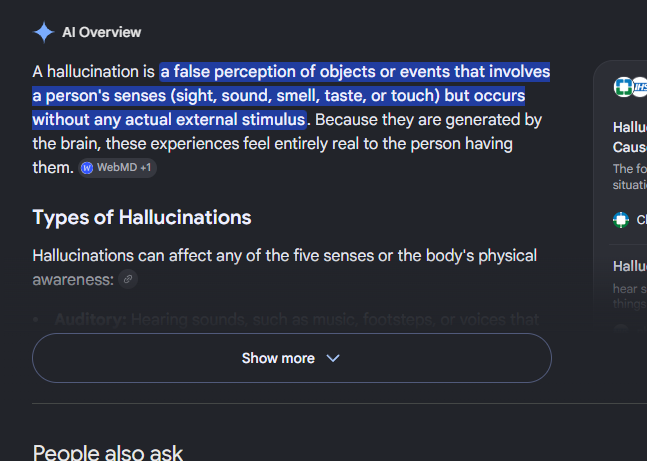Click the WebMD logo in the source chip

click(87, 168)
